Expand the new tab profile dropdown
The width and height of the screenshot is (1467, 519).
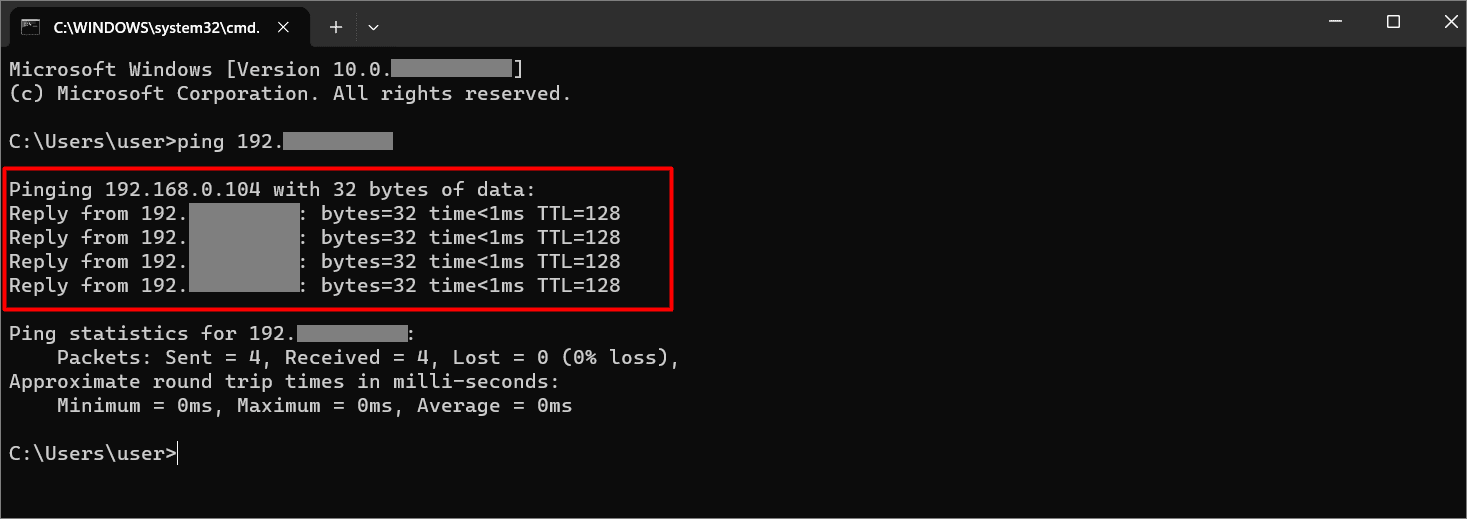pos(373,27)
